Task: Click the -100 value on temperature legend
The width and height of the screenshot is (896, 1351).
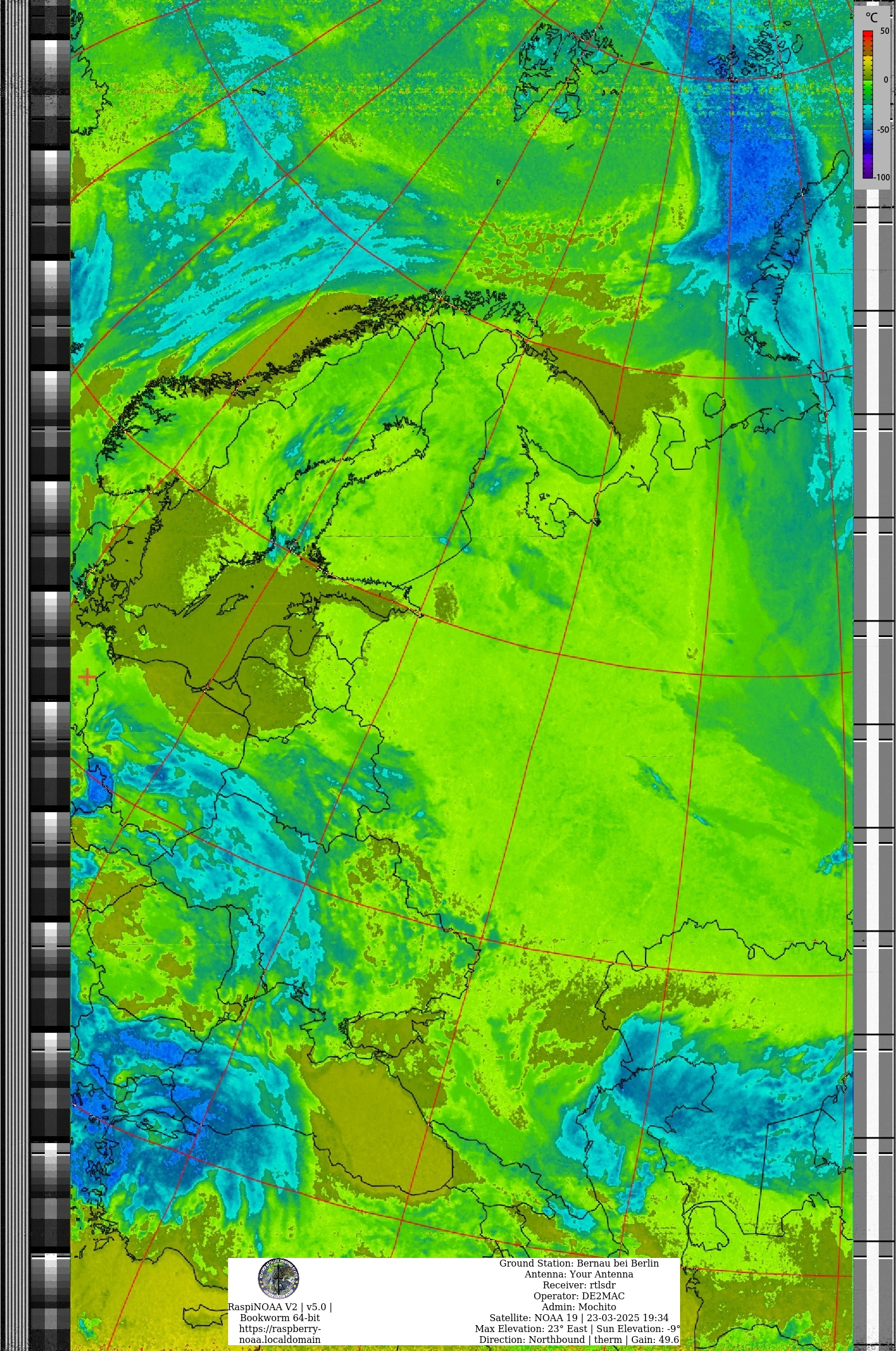Action: [x=882, y=177]
